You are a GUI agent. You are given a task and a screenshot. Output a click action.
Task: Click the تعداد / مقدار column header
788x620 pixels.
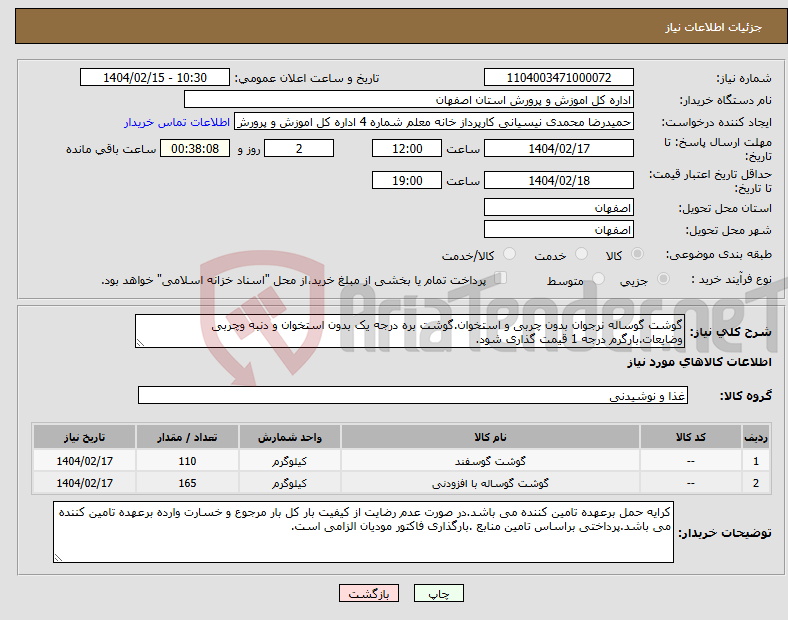click(187, 437)
